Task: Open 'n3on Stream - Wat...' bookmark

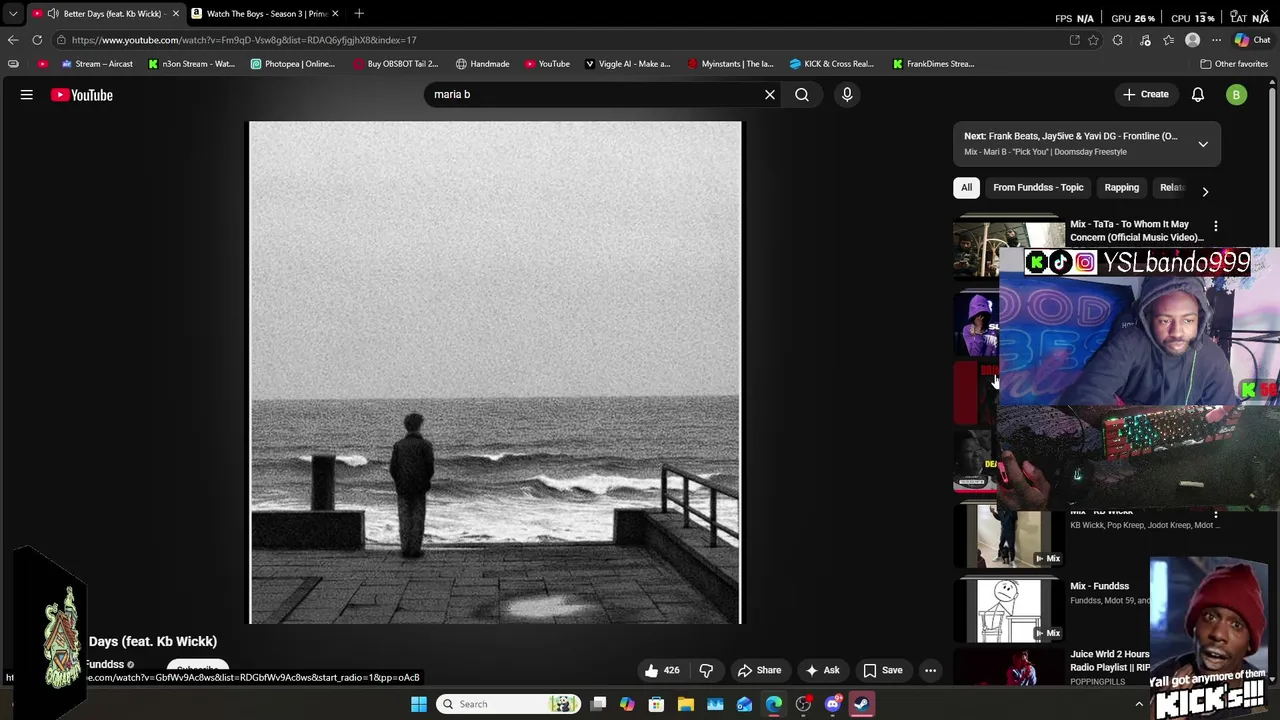Action: pyautogui.click(x=191, y=64)
